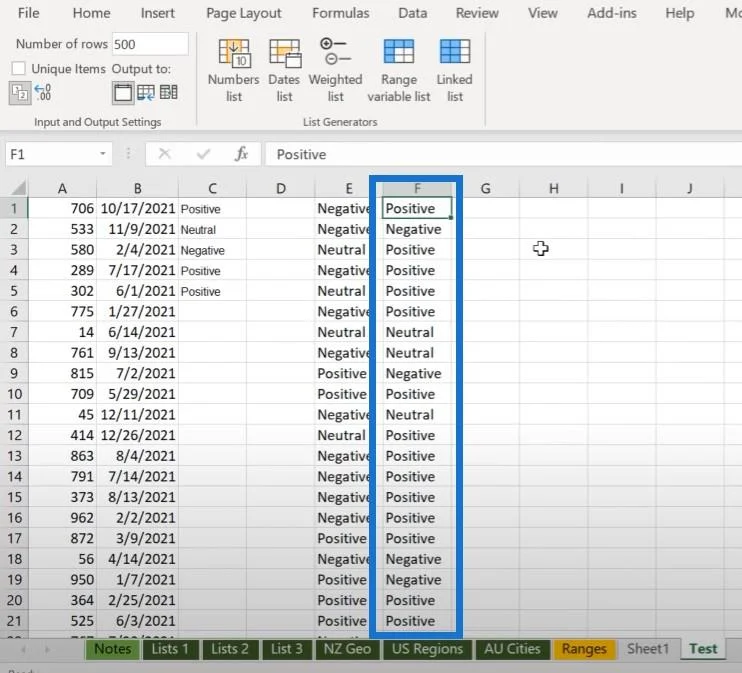Open the Add-ins ribbon tab
This screenshot has width=742, height=673.
tap(612, 13)
